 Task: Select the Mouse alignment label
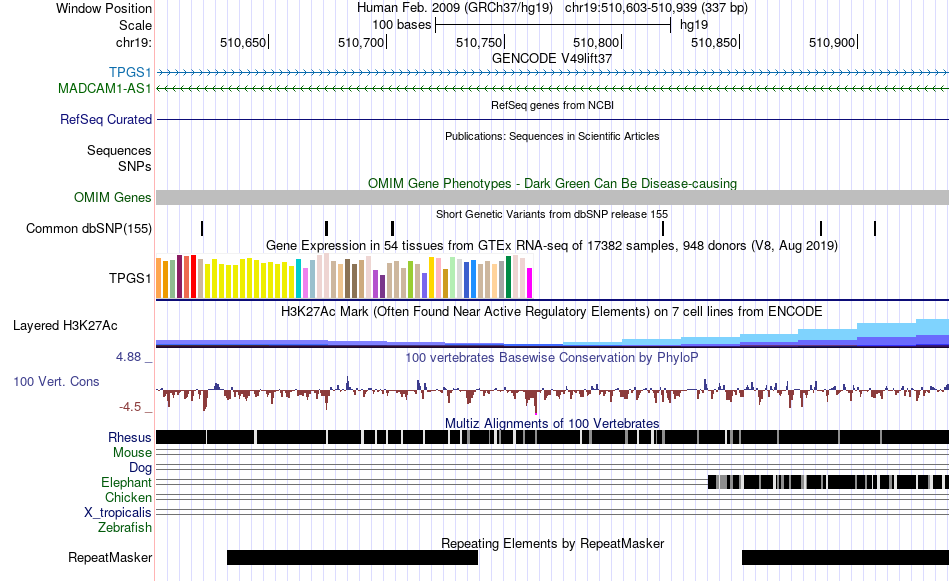pyautogui.click(x=132, y=453)
